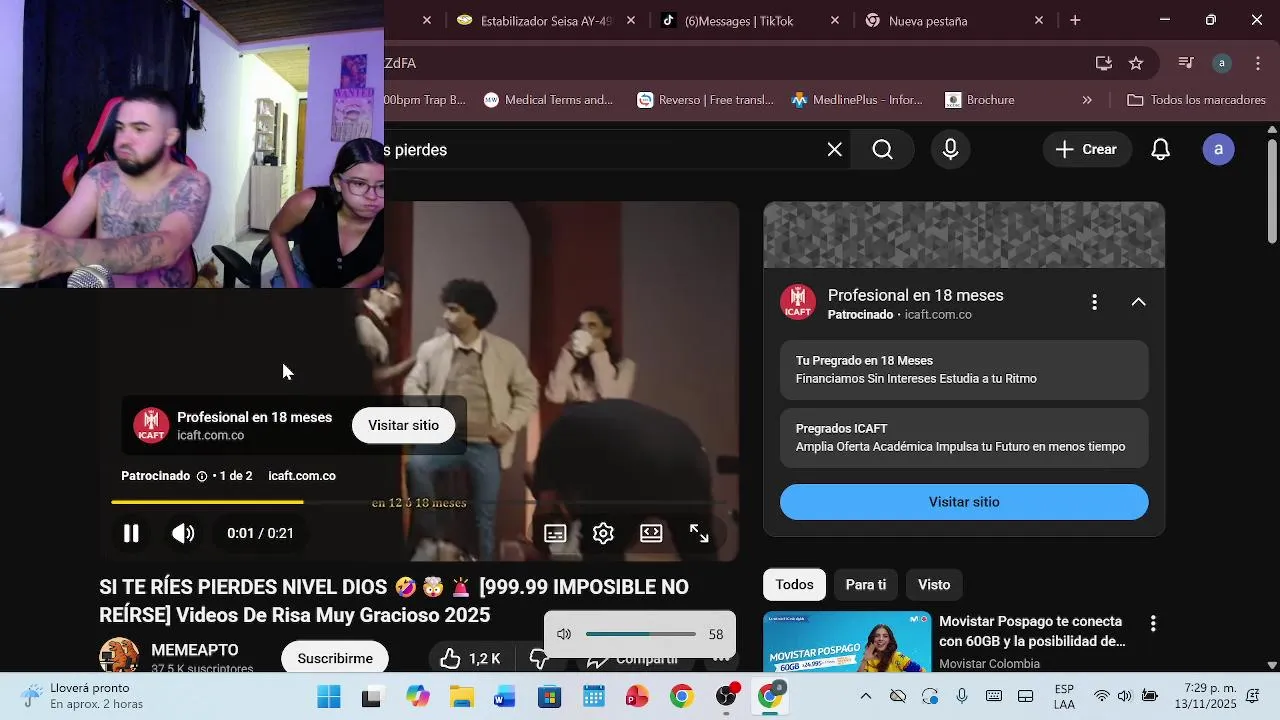The height and width of the screenshot is (720, 1280).
Task: Open Reverso Free translation bookmark
Action: 706,100
